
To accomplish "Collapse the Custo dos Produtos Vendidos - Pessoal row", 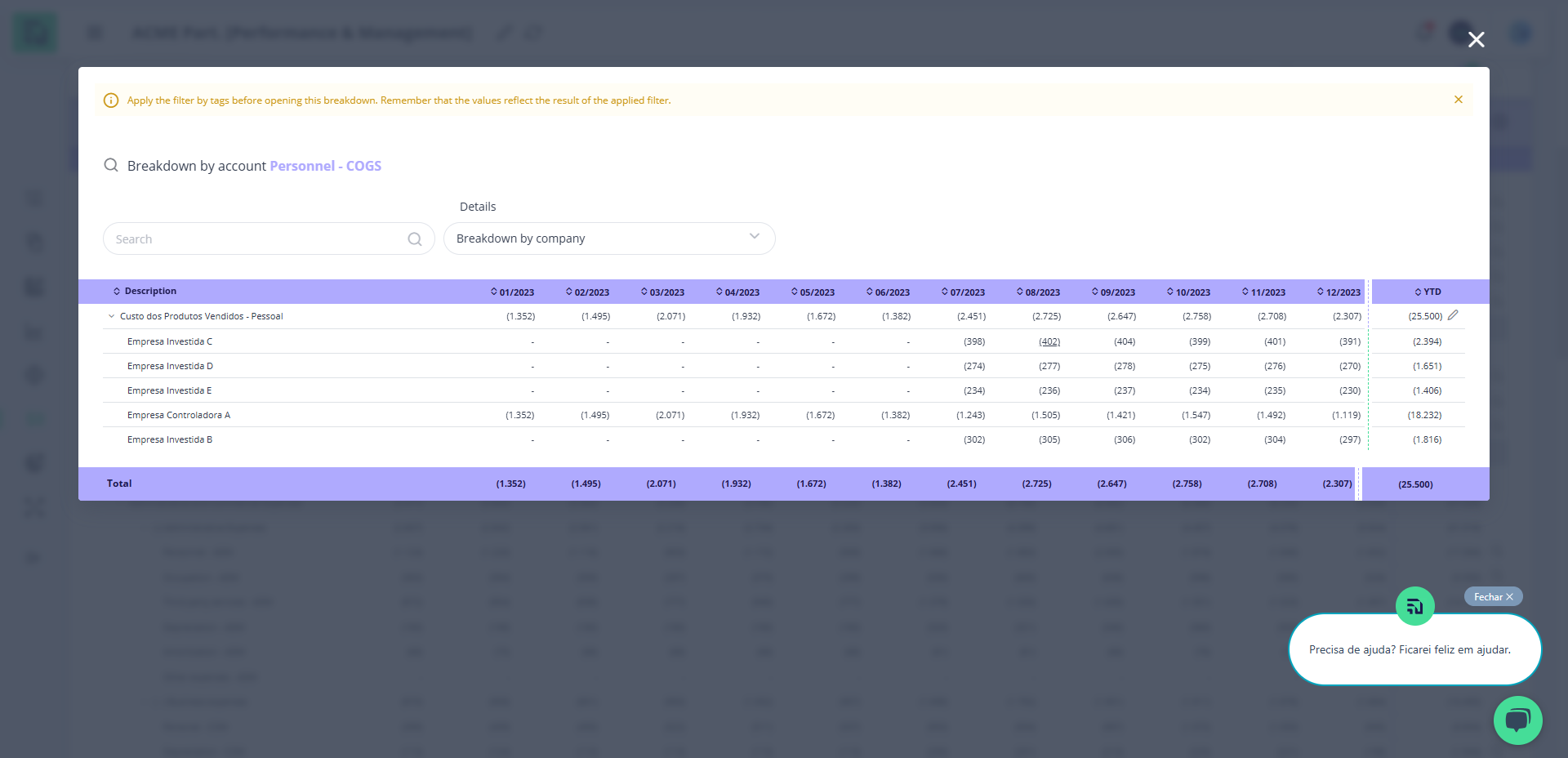I will point(111,316).
